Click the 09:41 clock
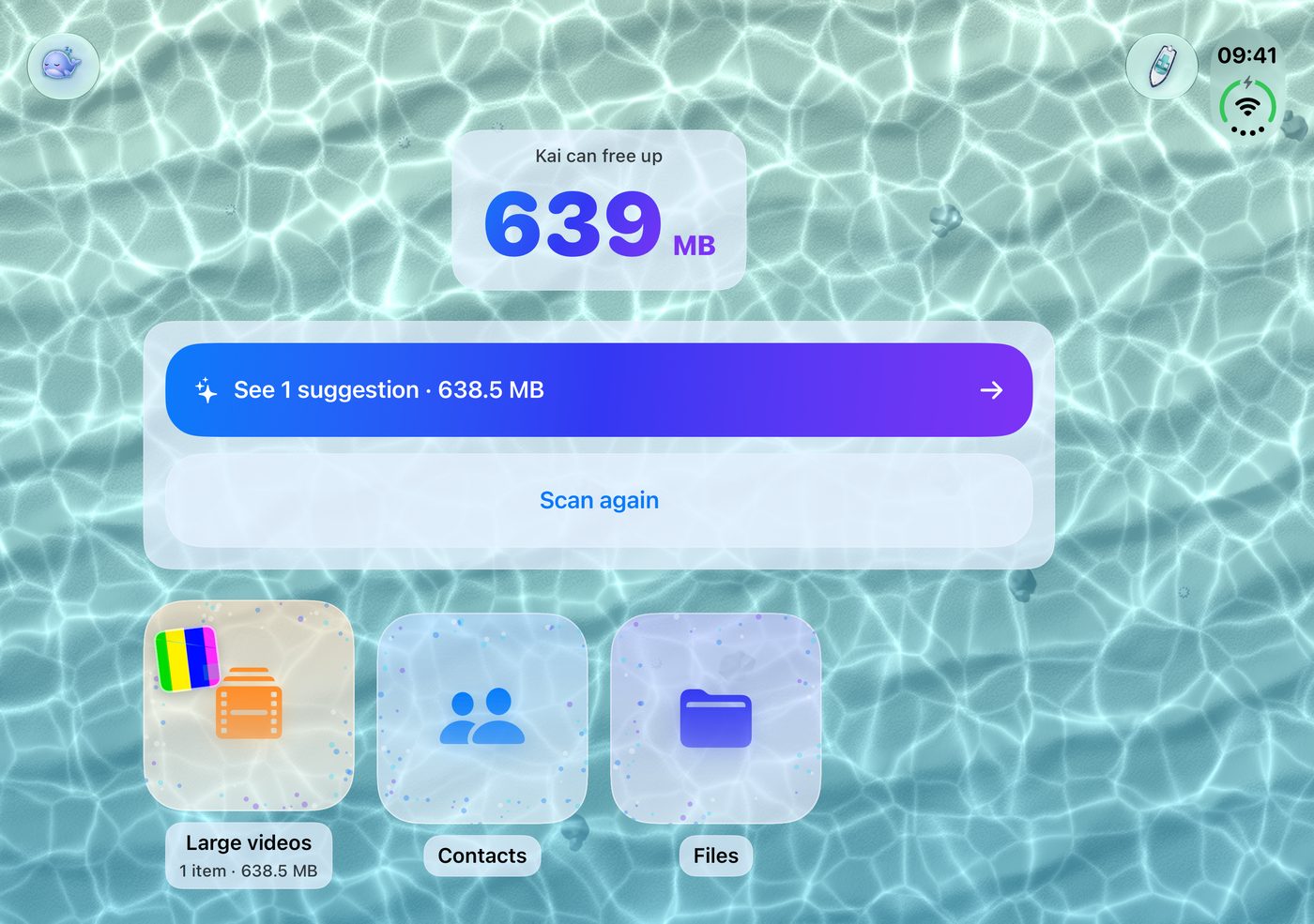The height and width of the screenshot is (924, 1314). pyautogui.click(x=1247, y=55)
